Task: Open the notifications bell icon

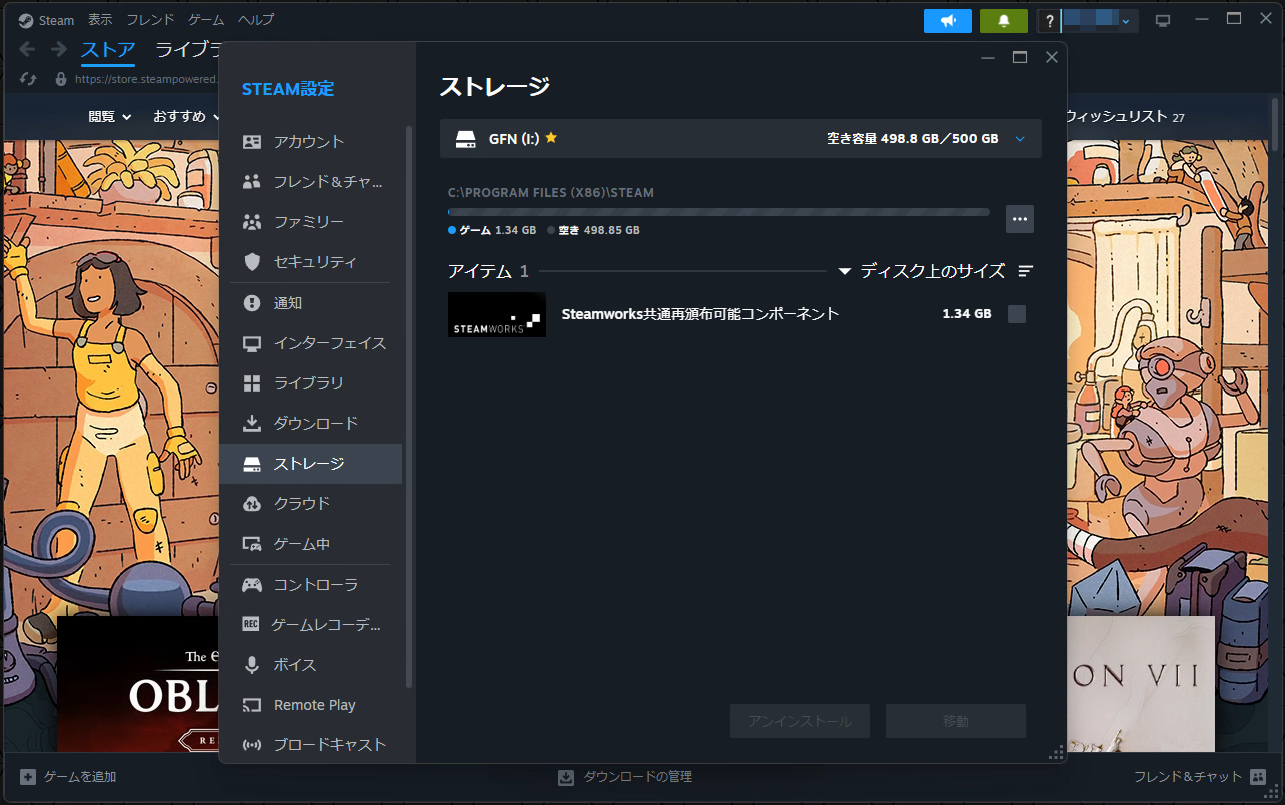Action: [x=1003, y=20]
